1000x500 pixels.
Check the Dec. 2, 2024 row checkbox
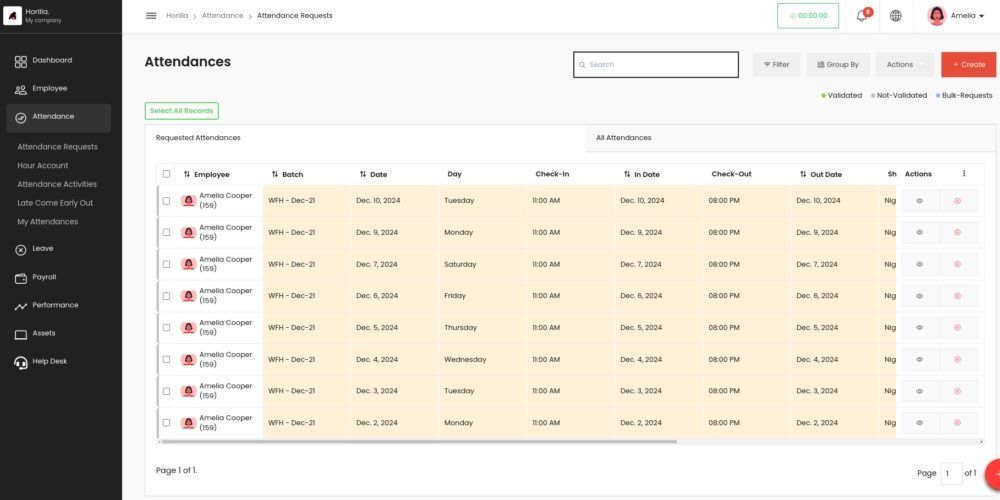coord(166,422)
